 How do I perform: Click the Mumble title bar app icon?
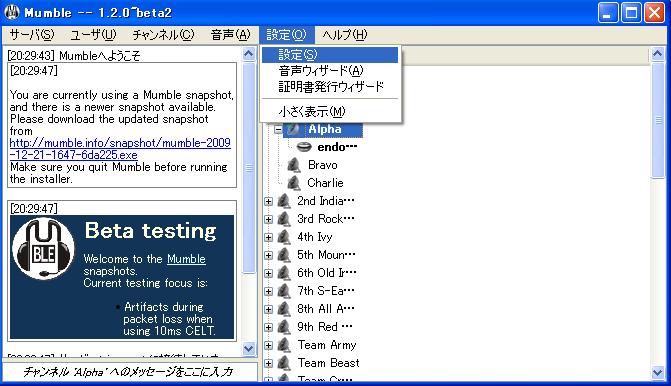(12, 12)
